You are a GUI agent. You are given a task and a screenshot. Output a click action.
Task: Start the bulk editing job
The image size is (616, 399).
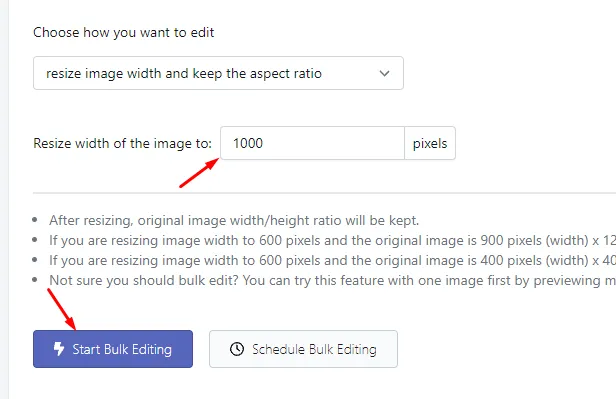click(x=113, y=349)
